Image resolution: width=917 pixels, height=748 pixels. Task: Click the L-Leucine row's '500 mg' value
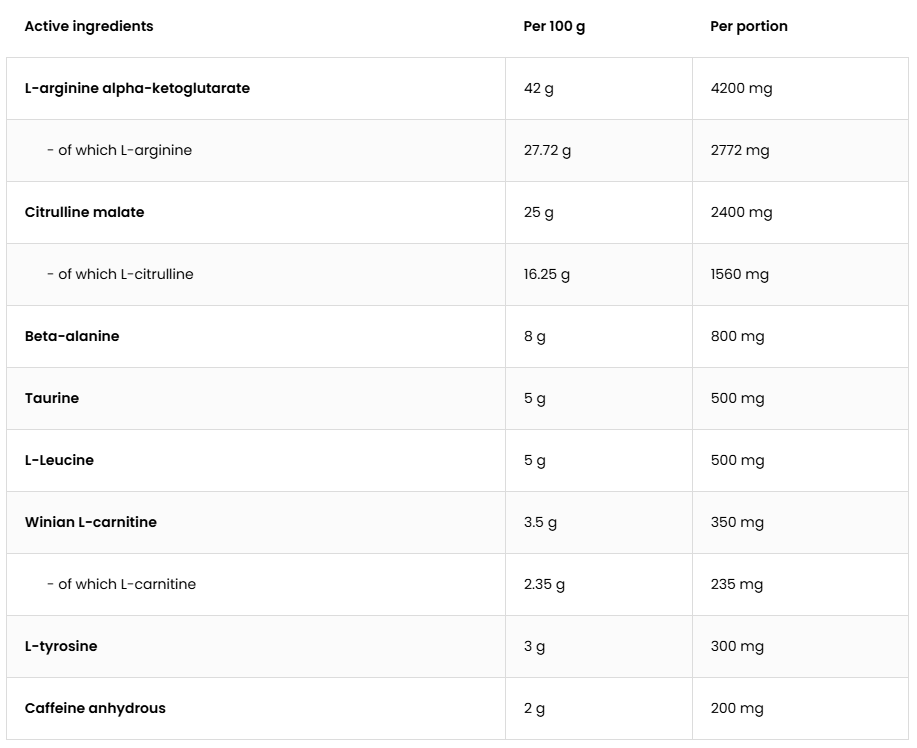(x=737, y=461)
